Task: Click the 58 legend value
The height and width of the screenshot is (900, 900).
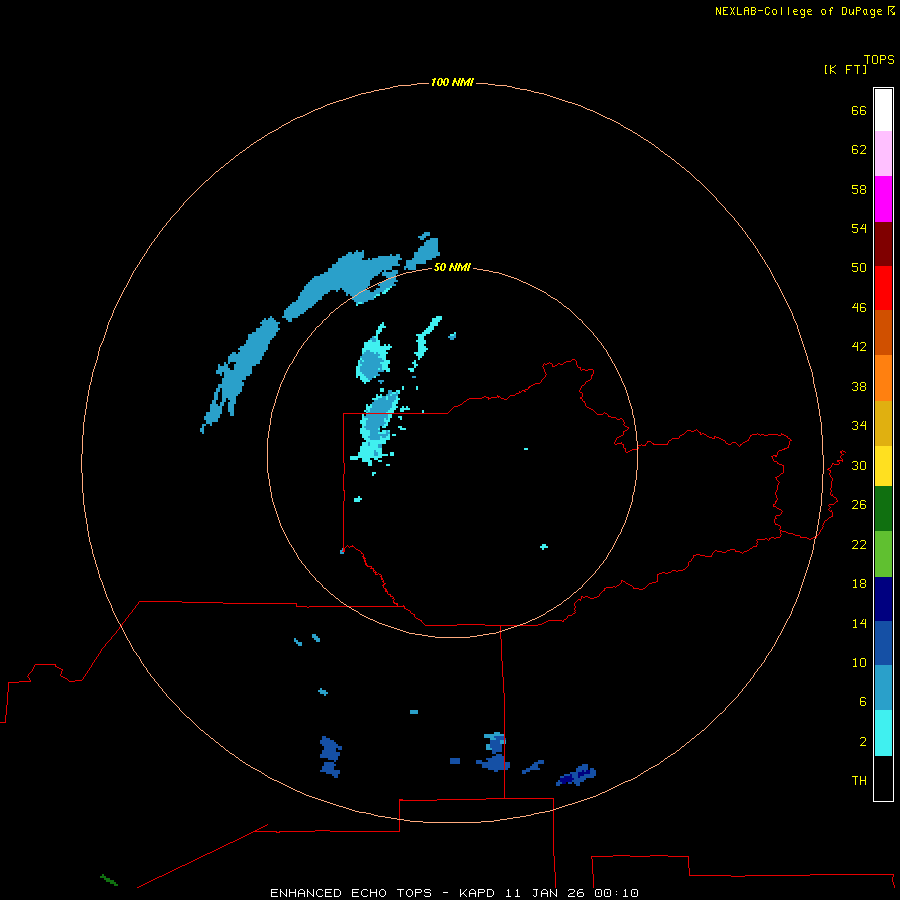Action: [x=859, y=189]
